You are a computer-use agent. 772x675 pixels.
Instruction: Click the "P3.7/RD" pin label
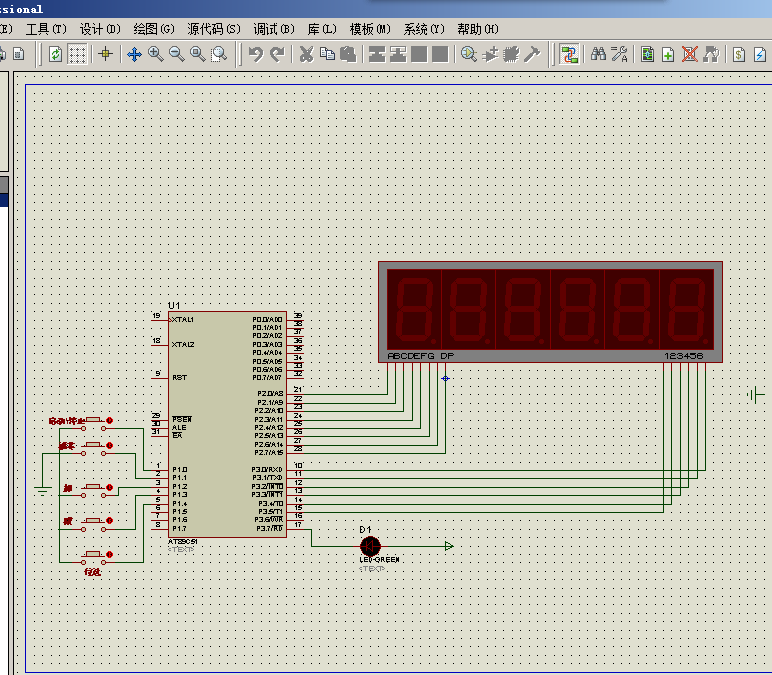(x=270, y=529)
